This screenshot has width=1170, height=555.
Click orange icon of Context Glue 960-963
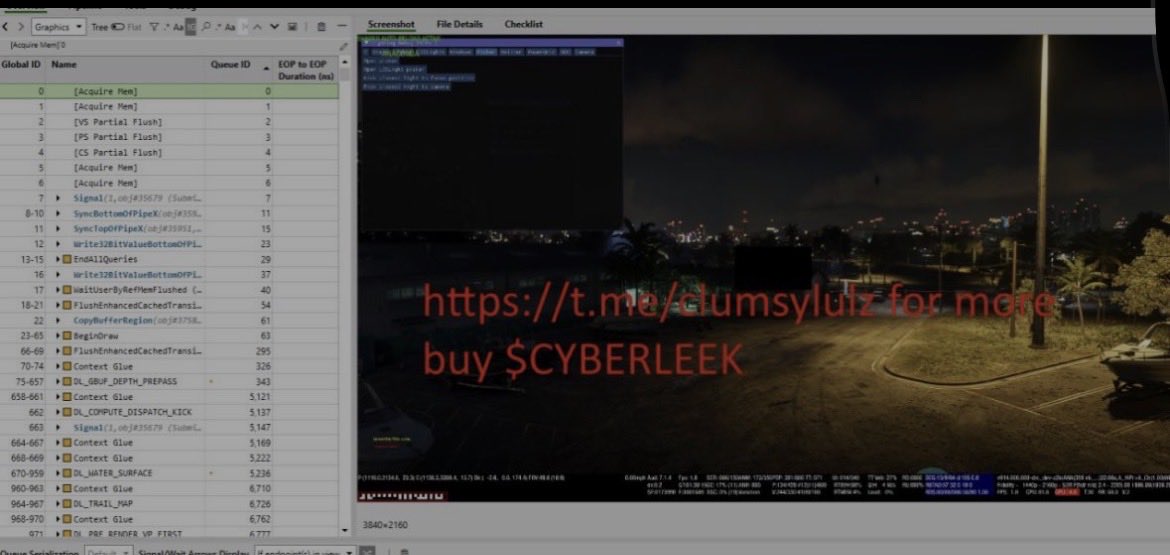67,489
